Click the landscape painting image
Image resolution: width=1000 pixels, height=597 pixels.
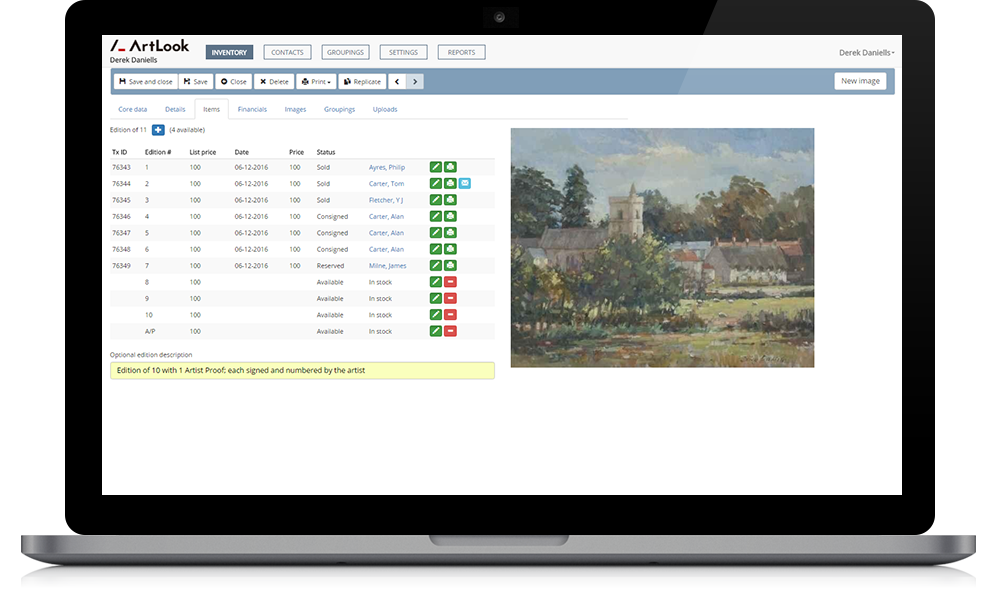pyautogui.click(x=662, y=247)
